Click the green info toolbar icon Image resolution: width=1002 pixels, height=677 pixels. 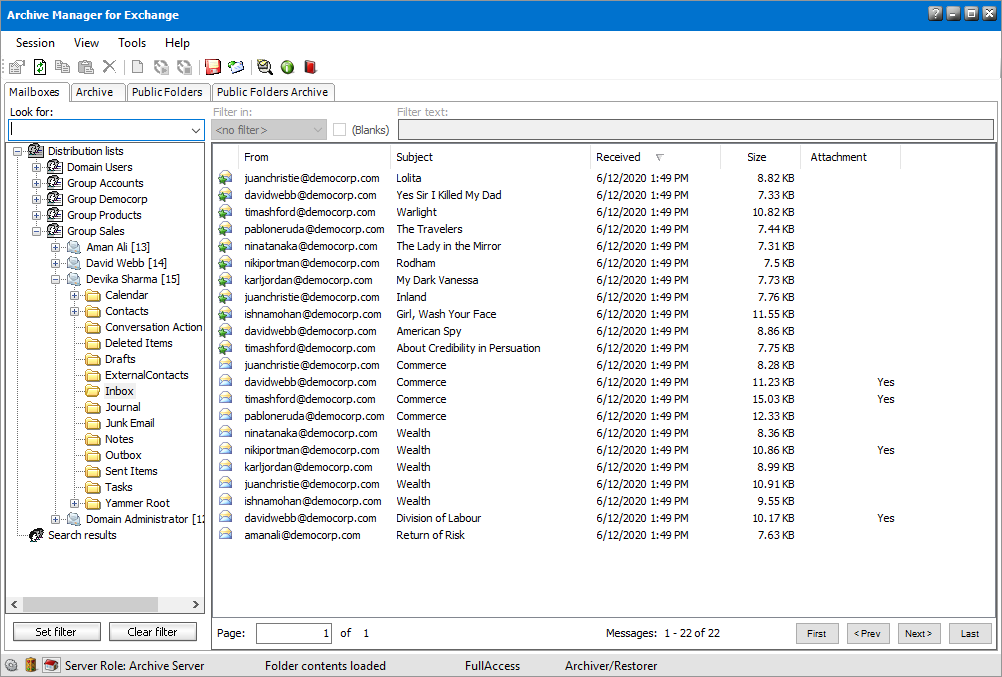288,66
